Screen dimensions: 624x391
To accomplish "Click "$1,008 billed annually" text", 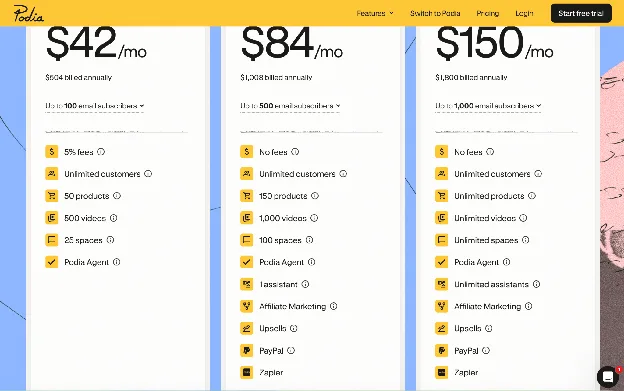I will click(x=276, y=78).
